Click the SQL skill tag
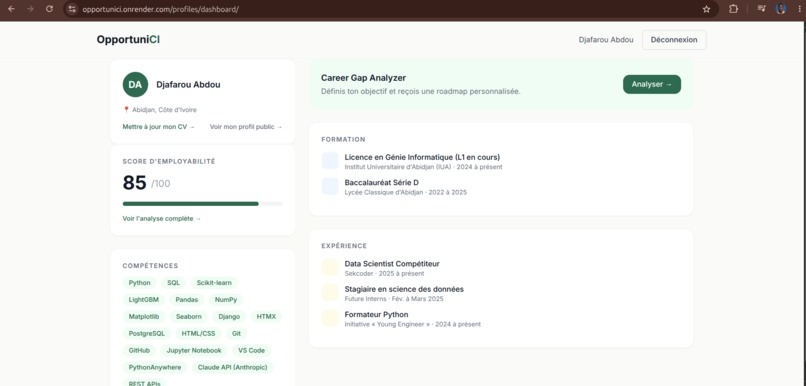The image size is (806, 386). 174,283
